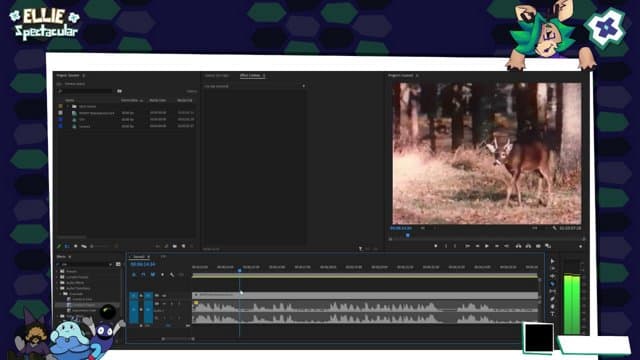
Task: Toggle Snap in the timeline
Action: click(x=143, y=275)
